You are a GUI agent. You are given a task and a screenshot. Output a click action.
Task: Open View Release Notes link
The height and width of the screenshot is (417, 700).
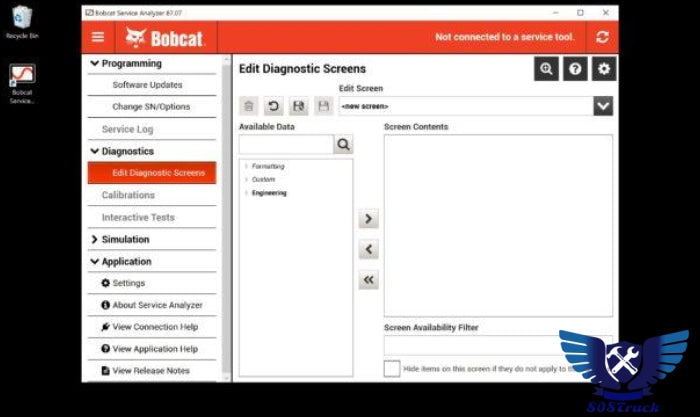click(x=150, y=371)
